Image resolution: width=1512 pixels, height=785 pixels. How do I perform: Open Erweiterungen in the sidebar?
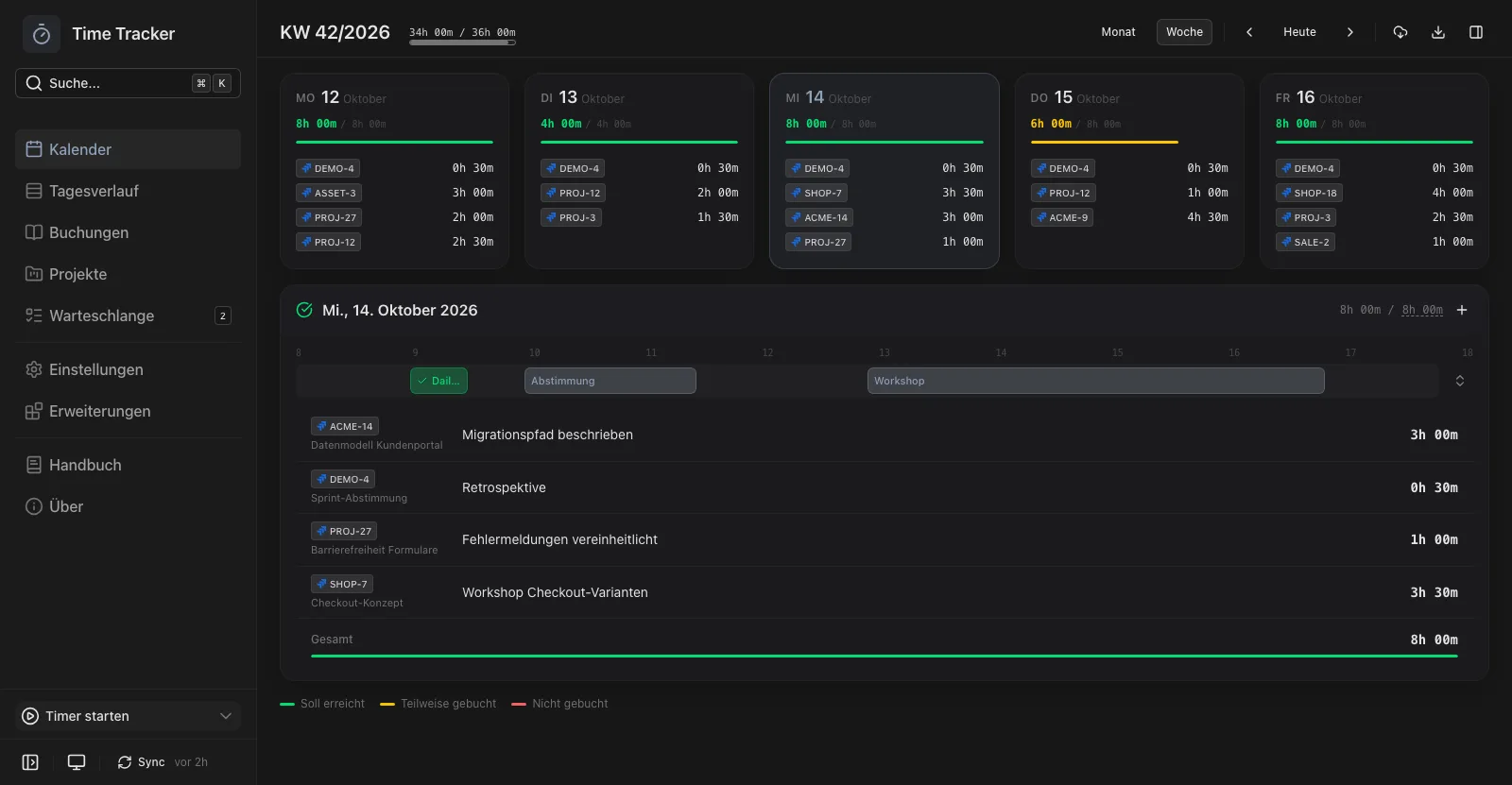[128, 411]
